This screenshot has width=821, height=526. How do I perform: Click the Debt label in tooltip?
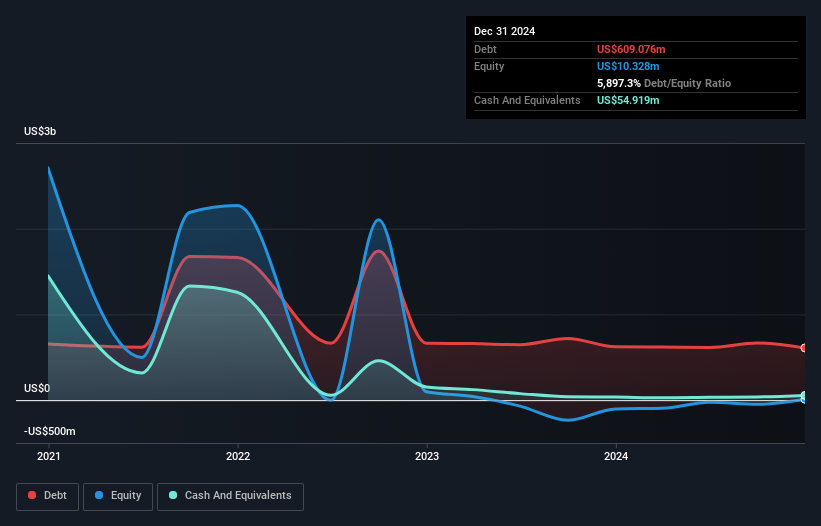click(485, 49)
